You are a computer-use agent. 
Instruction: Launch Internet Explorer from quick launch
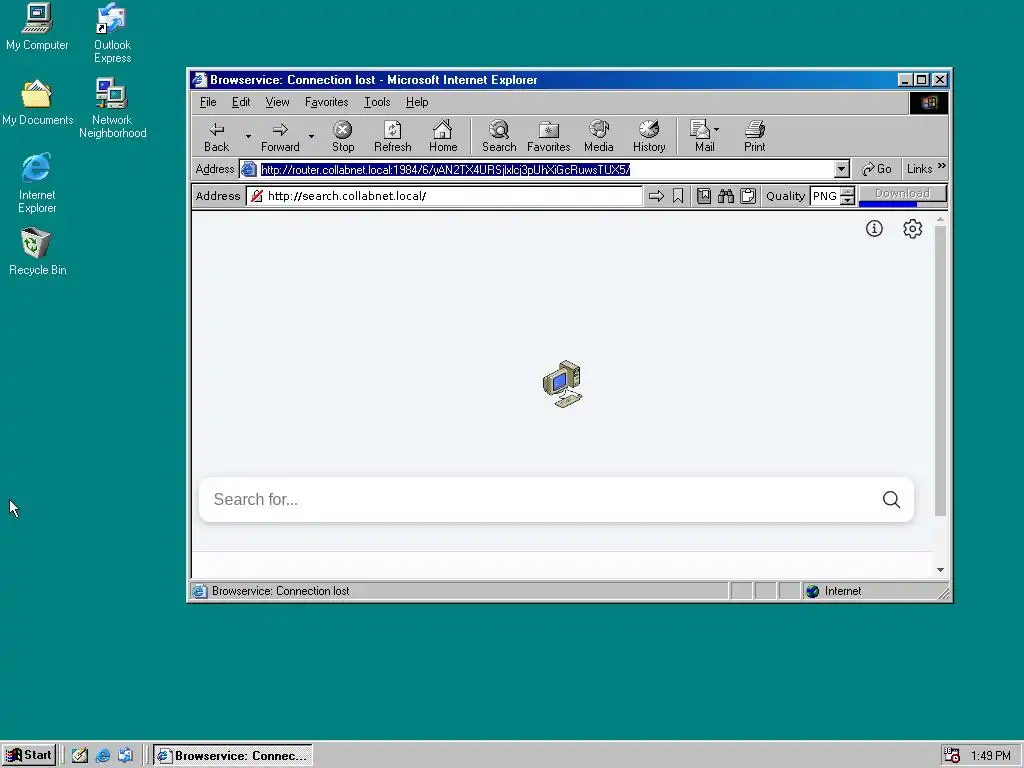coord(103,756)
